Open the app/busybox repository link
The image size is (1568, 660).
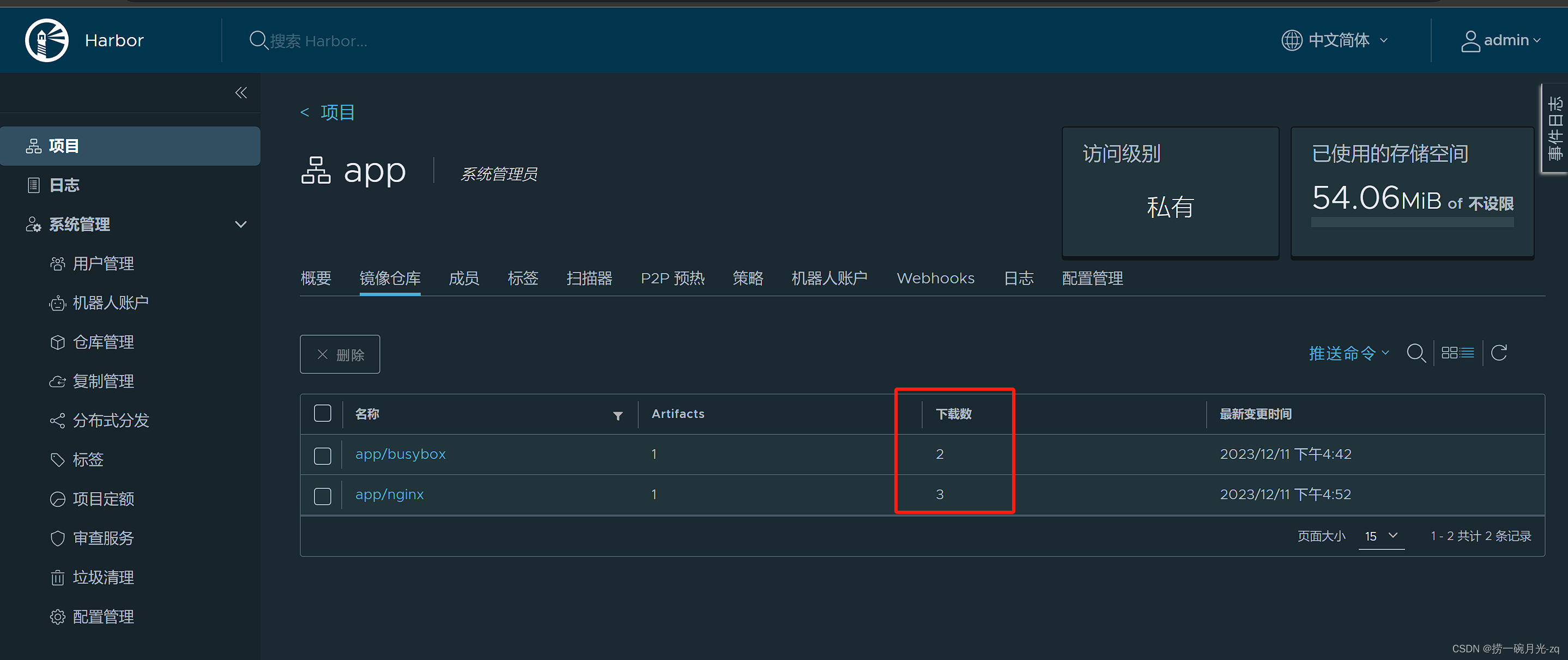(401, 454)
